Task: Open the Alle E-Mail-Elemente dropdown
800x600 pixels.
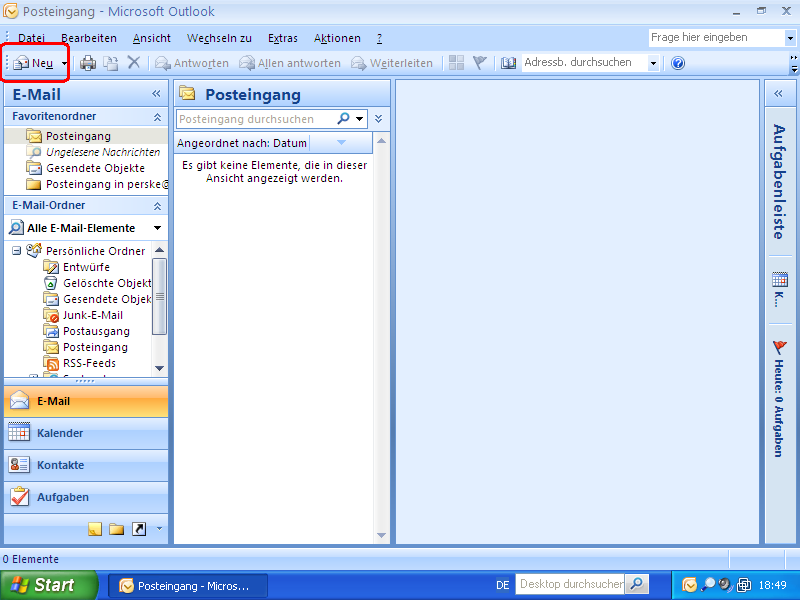Action: click(x=157, y=227)
